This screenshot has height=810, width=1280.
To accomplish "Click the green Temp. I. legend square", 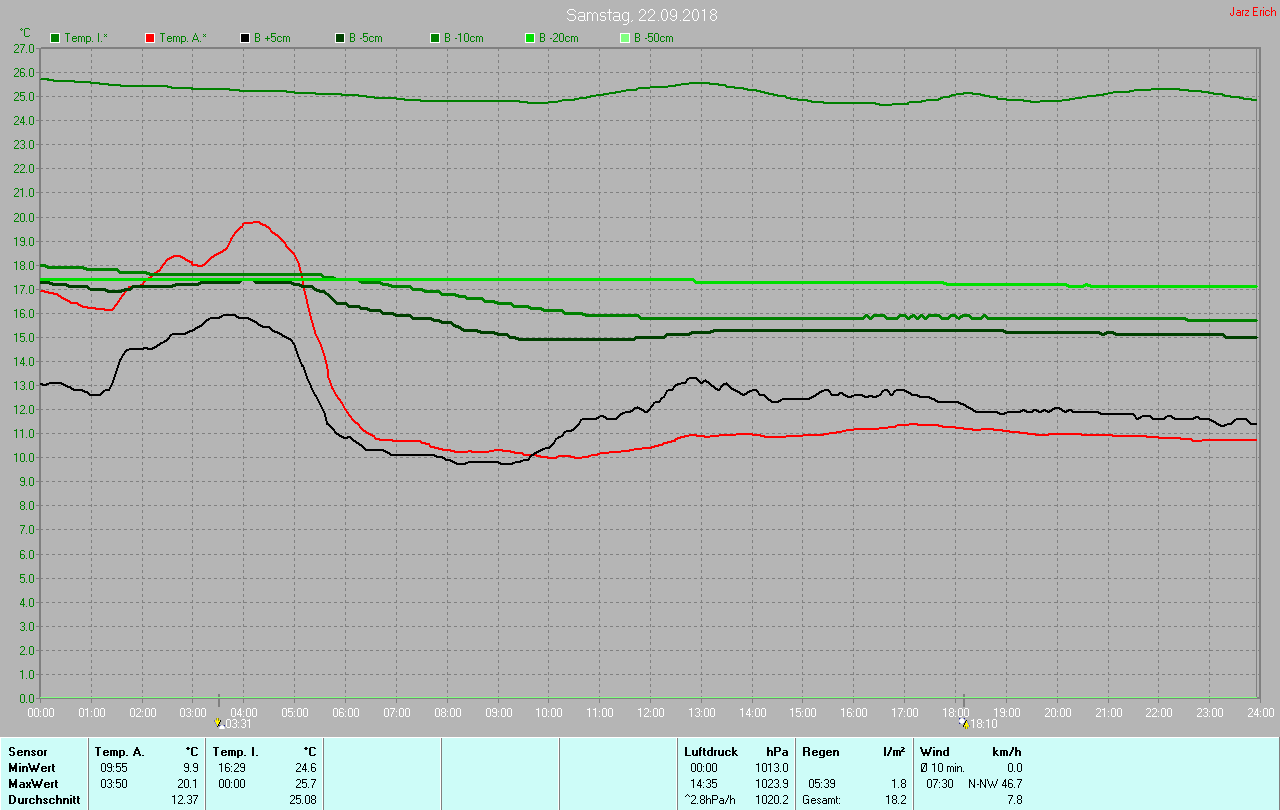I will [55, 38].
